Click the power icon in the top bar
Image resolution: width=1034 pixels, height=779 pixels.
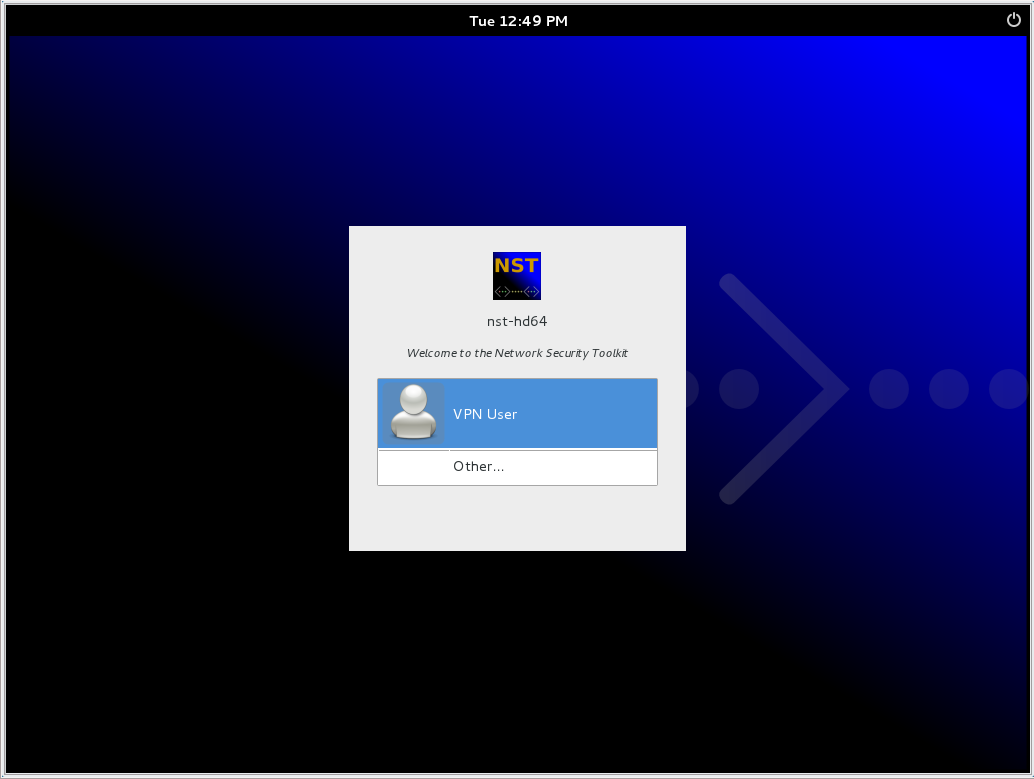tap(1013, 20)
